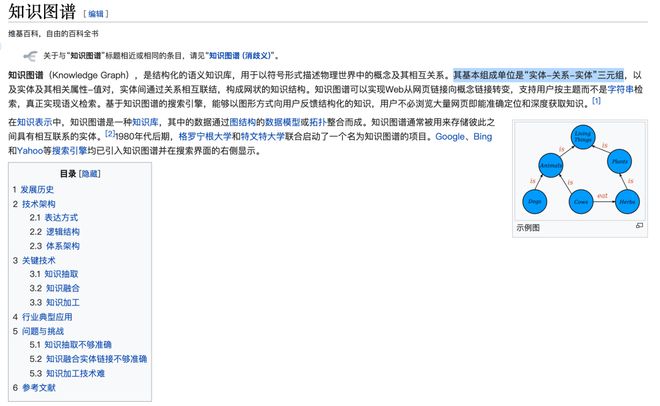660x406 pixels.
Task: Click the 示例图 caption text
Action: (x=528, y=228)
